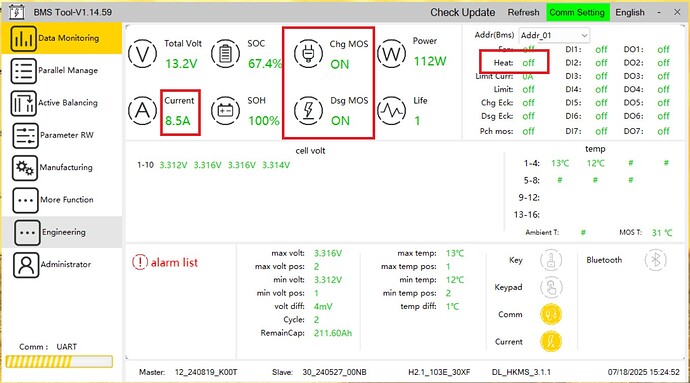690x383 pixels.
Task: Switch to Parameter RW tab
Action: coord(62,136)
